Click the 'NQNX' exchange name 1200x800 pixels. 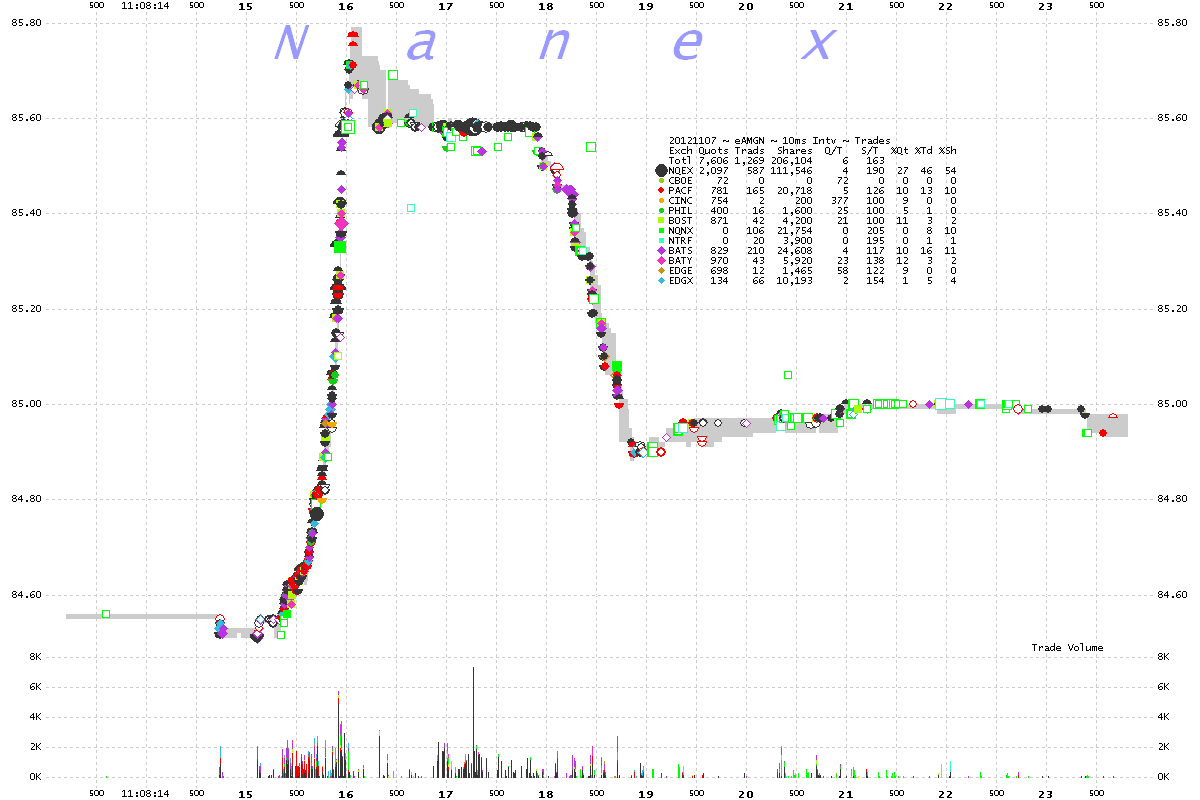pos(680,230)
